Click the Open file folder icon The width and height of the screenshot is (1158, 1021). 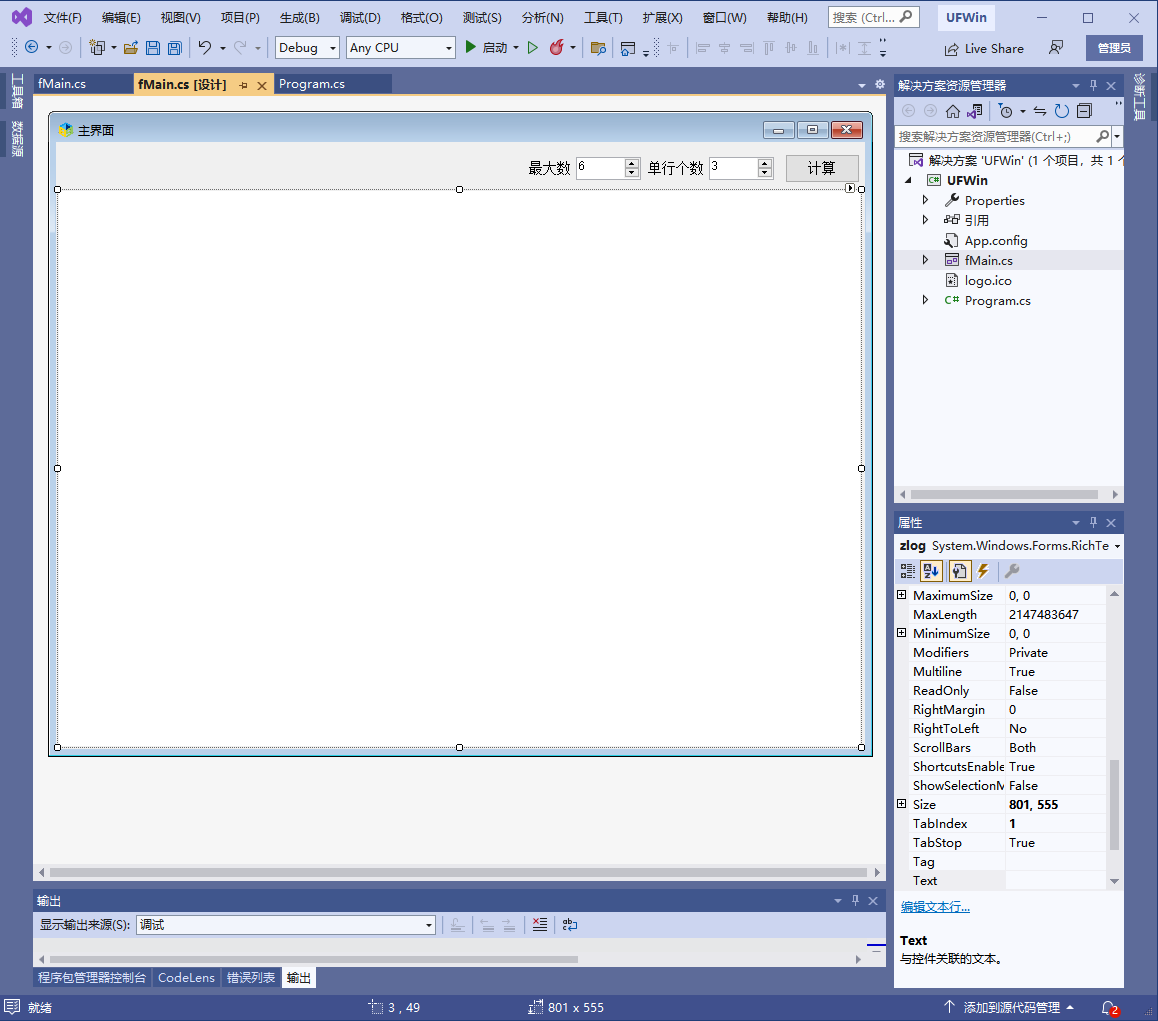pyautogui.click(x=131, y=48)
